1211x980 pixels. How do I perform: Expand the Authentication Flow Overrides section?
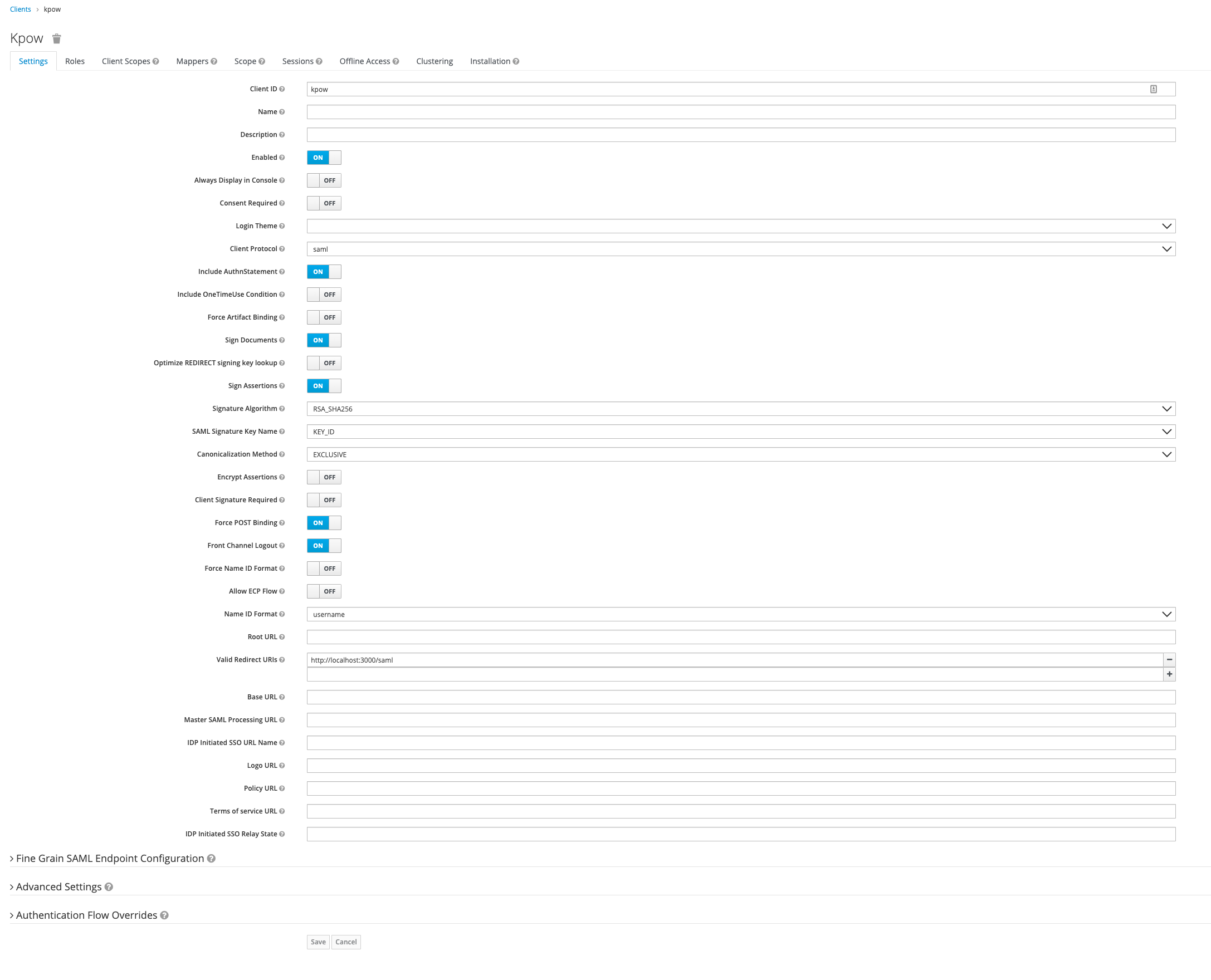coord(86,915)
